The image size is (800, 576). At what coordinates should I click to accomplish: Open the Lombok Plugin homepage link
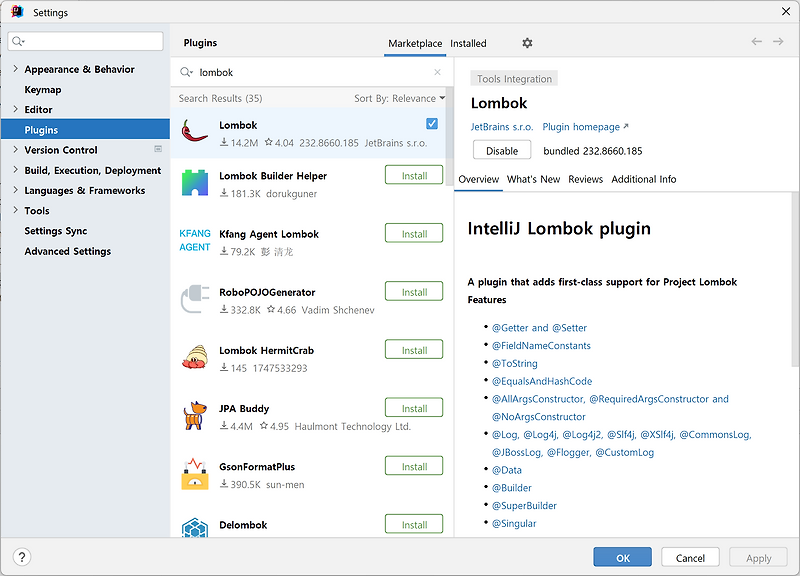pos(580,127)
